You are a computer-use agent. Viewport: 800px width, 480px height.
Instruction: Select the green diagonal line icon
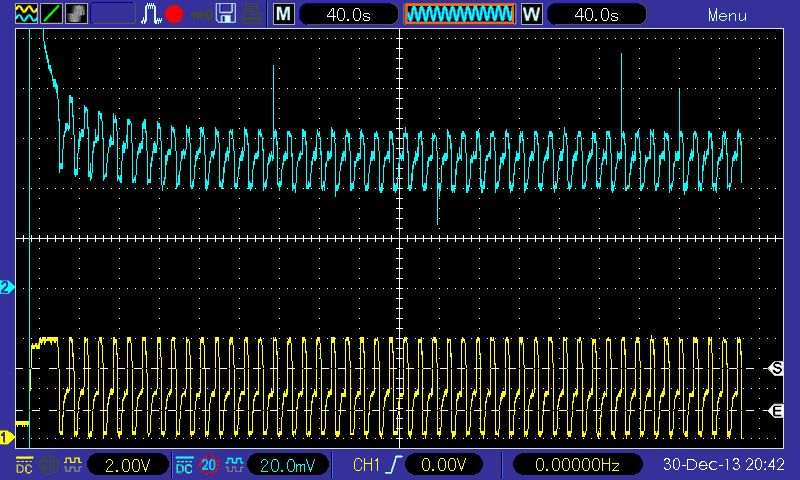tap(52, 13)
